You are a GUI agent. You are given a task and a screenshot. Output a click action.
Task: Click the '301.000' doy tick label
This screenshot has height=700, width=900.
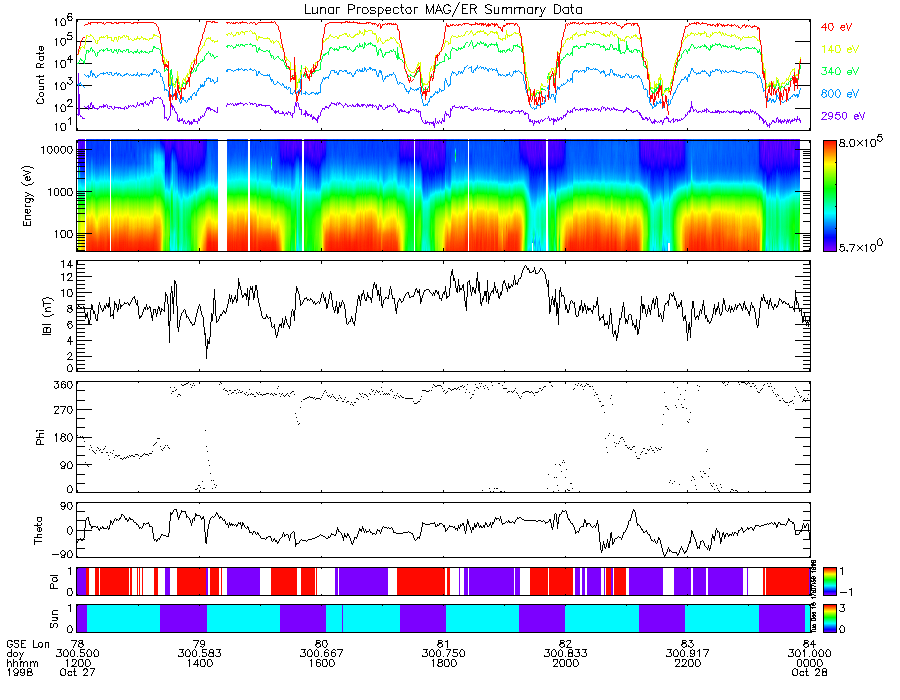click(x=809, y=654)
